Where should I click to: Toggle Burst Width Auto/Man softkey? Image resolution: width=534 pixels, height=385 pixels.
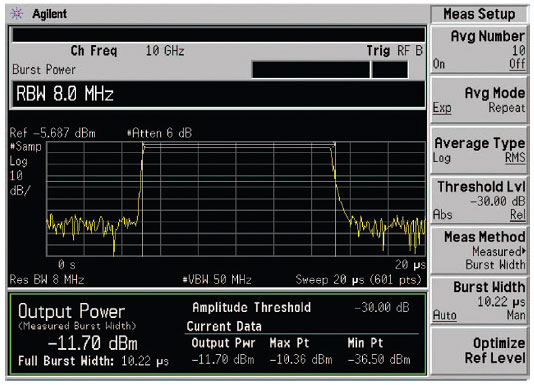point(479,301)
